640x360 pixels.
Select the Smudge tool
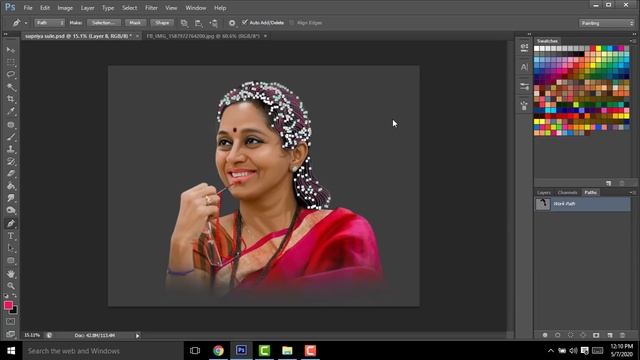coord(11,198)
